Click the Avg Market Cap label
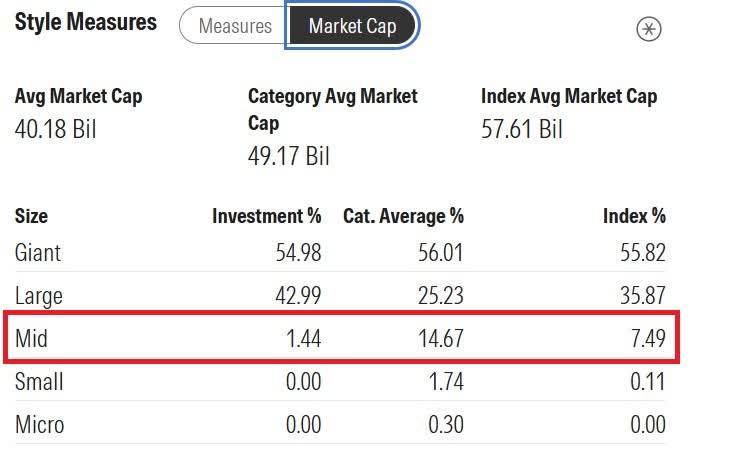This screenshot has width=731, height=453. click(78, 97)
